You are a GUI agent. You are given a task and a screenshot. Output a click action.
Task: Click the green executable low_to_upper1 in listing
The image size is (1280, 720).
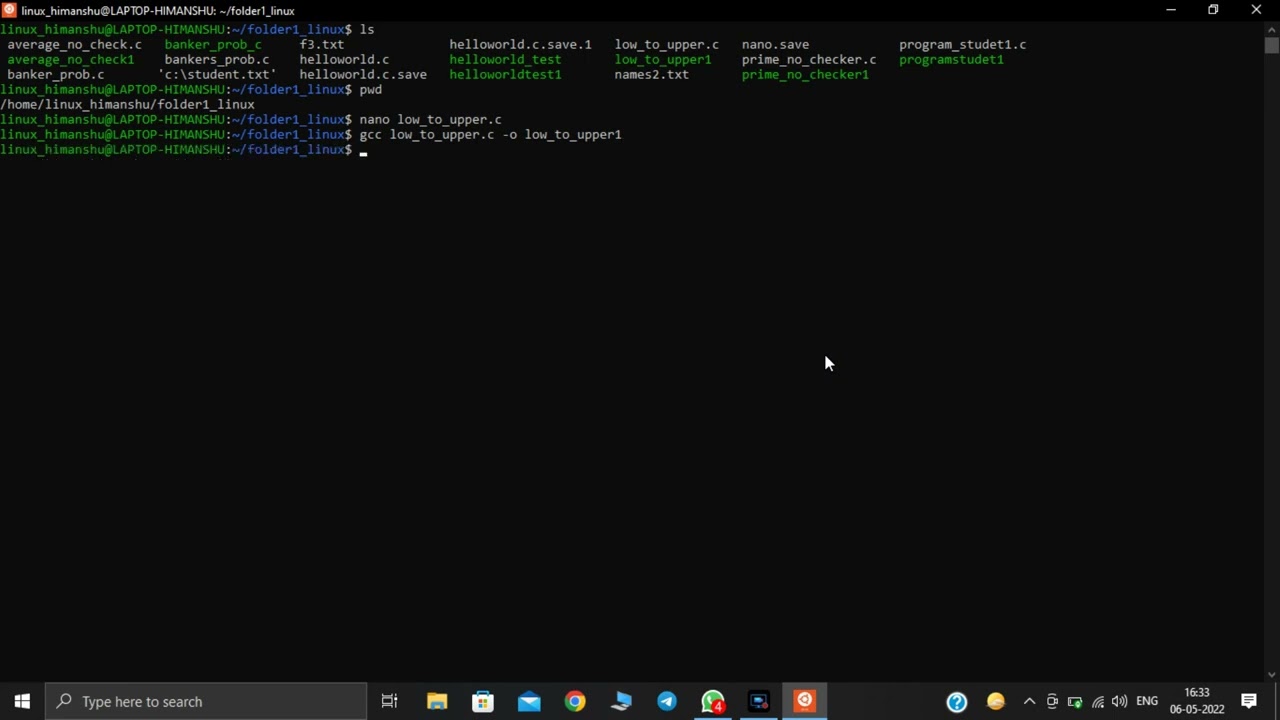[663, 59]
